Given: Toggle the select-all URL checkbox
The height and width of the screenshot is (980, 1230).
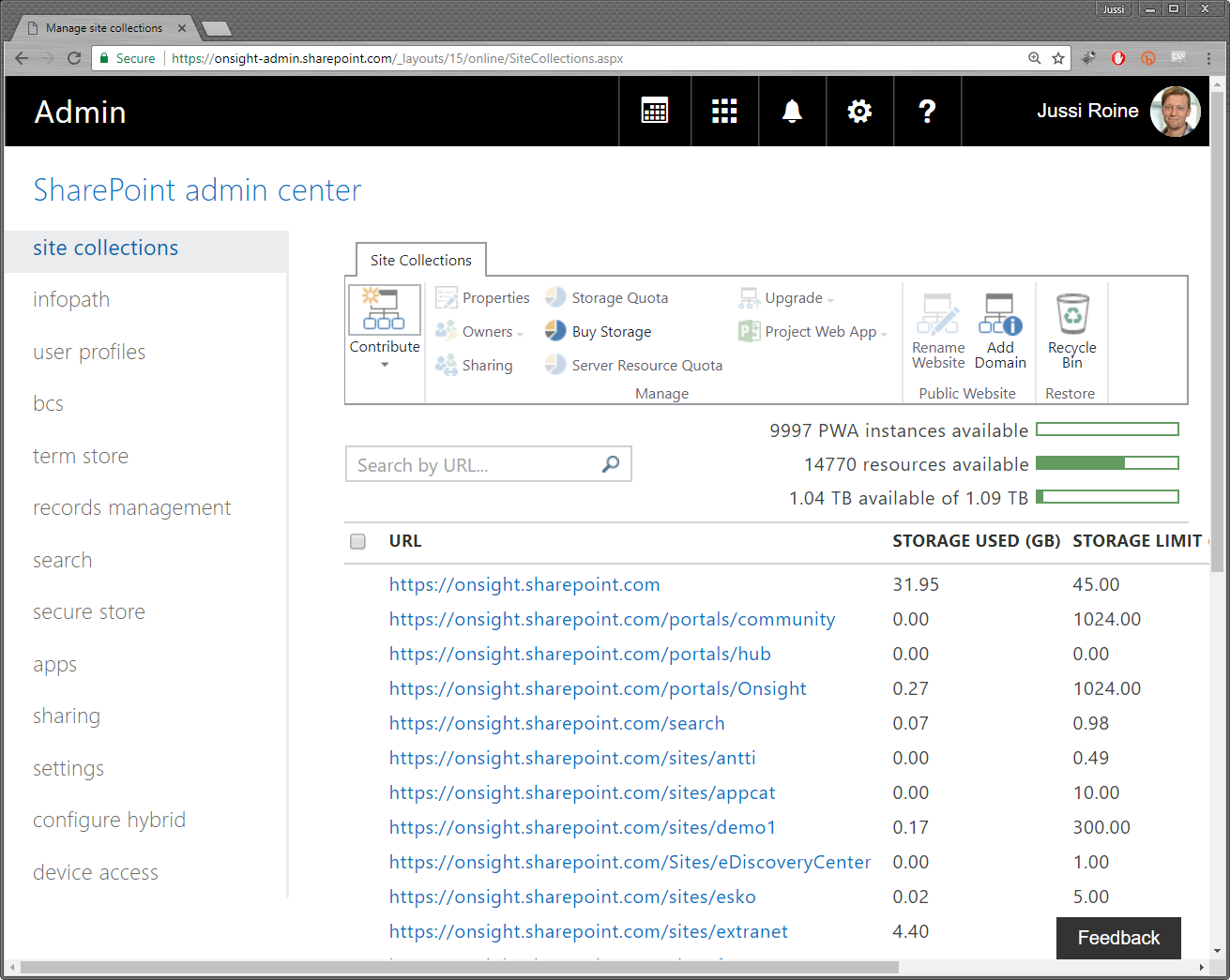Looking at the screenshot, I should (357, 541).
